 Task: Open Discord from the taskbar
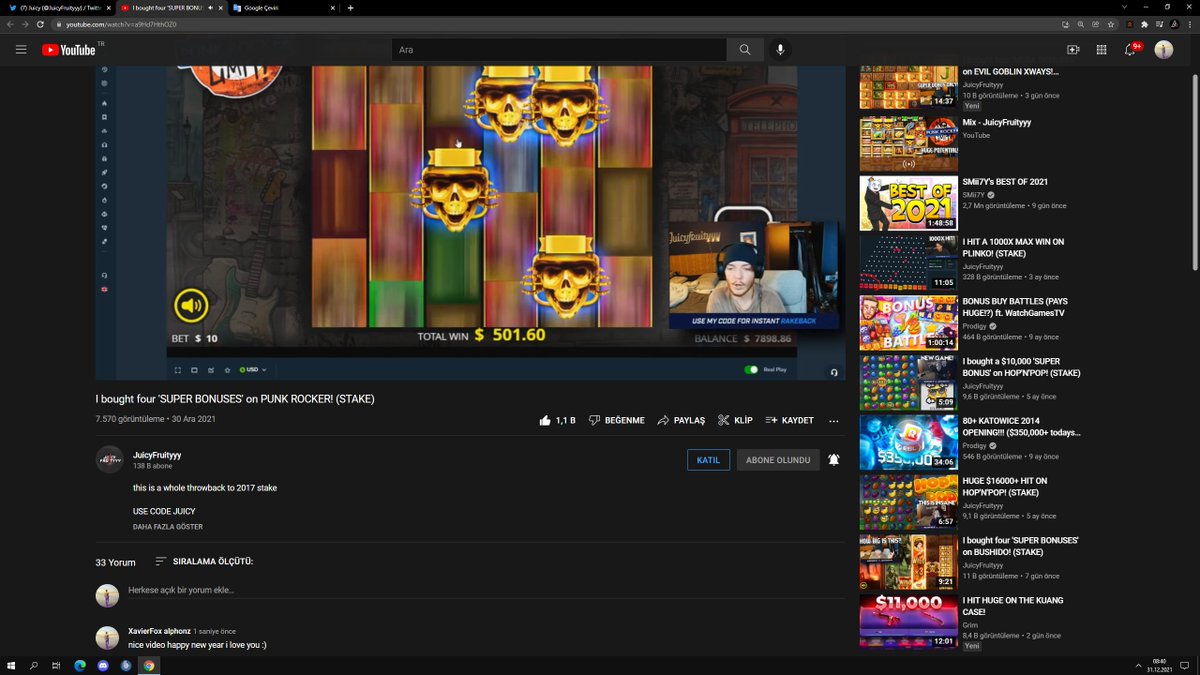[x=103, y=665]
